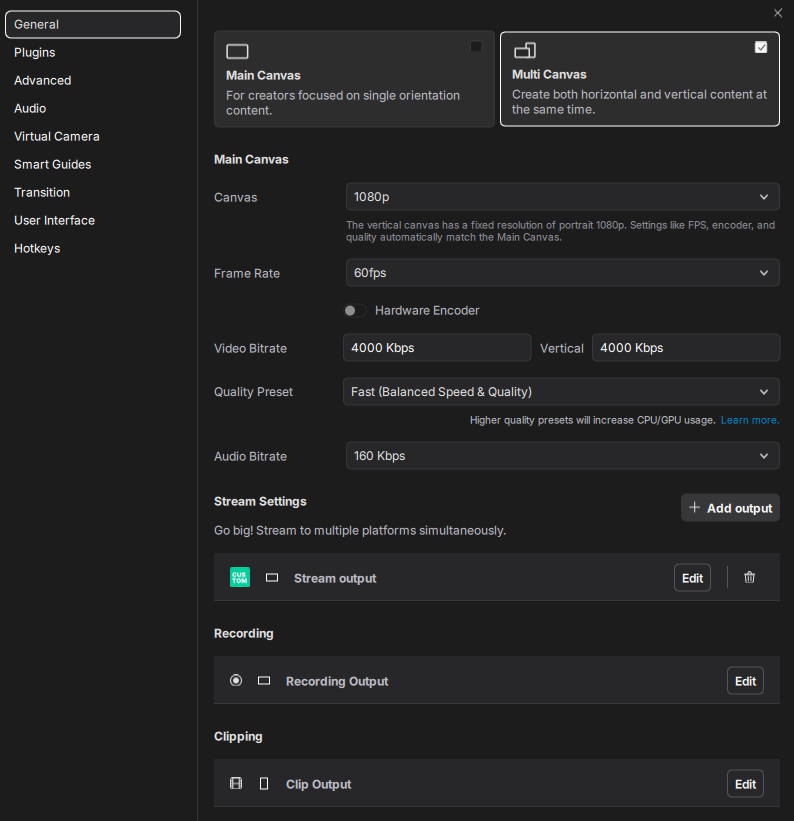
Task: Delete Stream output with the trash icon
Action: (749, 577)
